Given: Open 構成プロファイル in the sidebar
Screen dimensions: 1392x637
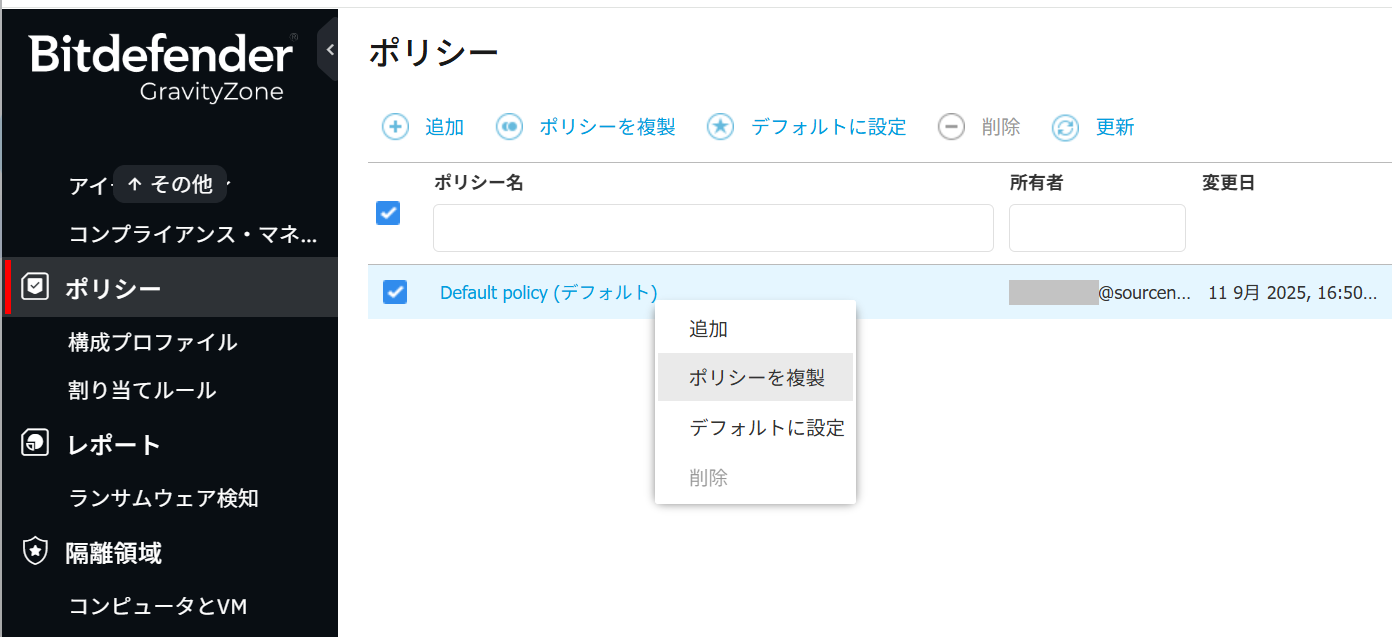Looking at the screenshot, I should pos(152,342).
